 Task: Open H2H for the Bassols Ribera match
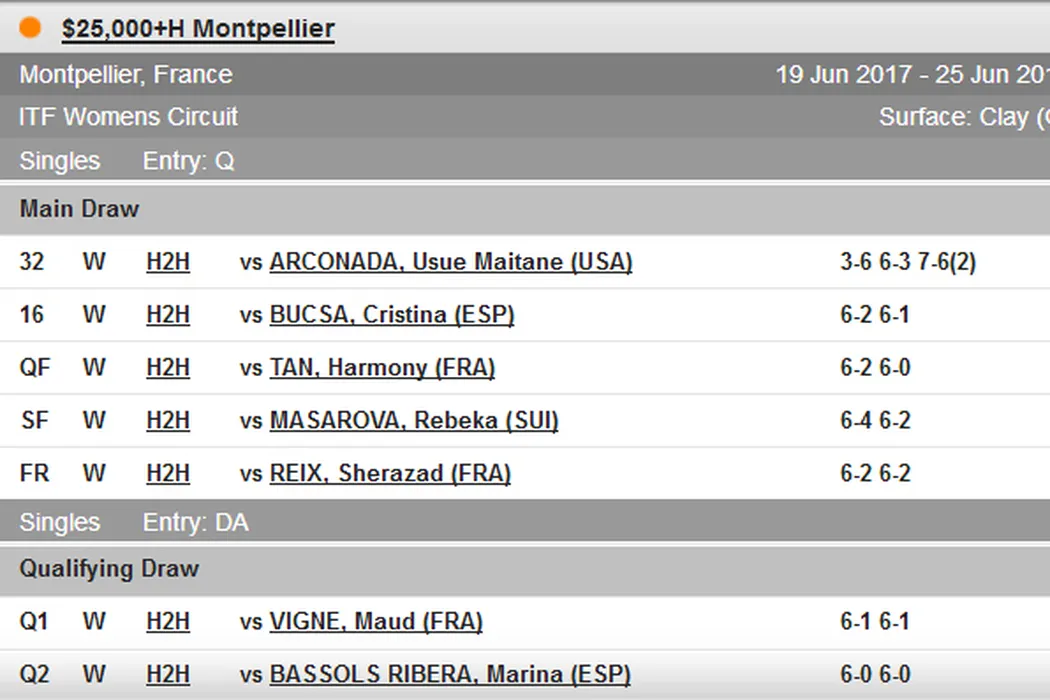click(x=168, y=675)
